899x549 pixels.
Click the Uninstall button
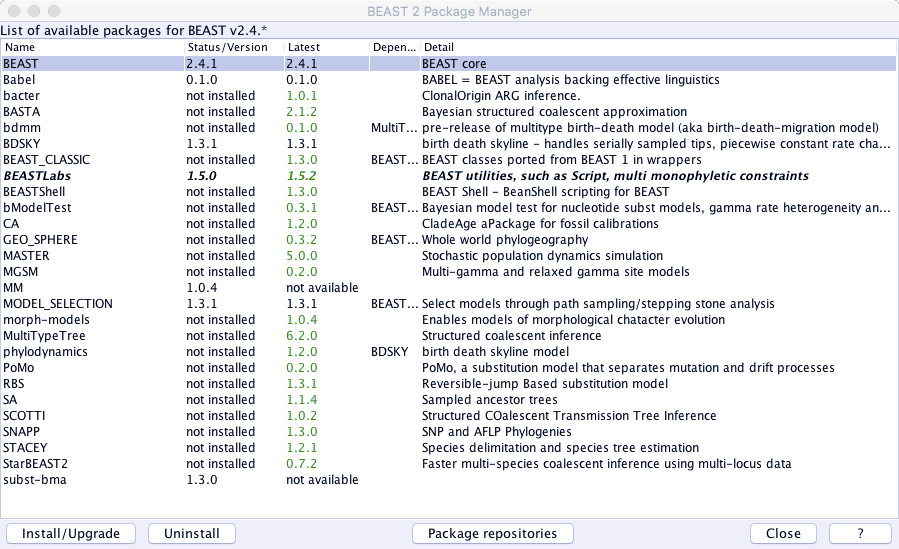click(x=191, y=534)
